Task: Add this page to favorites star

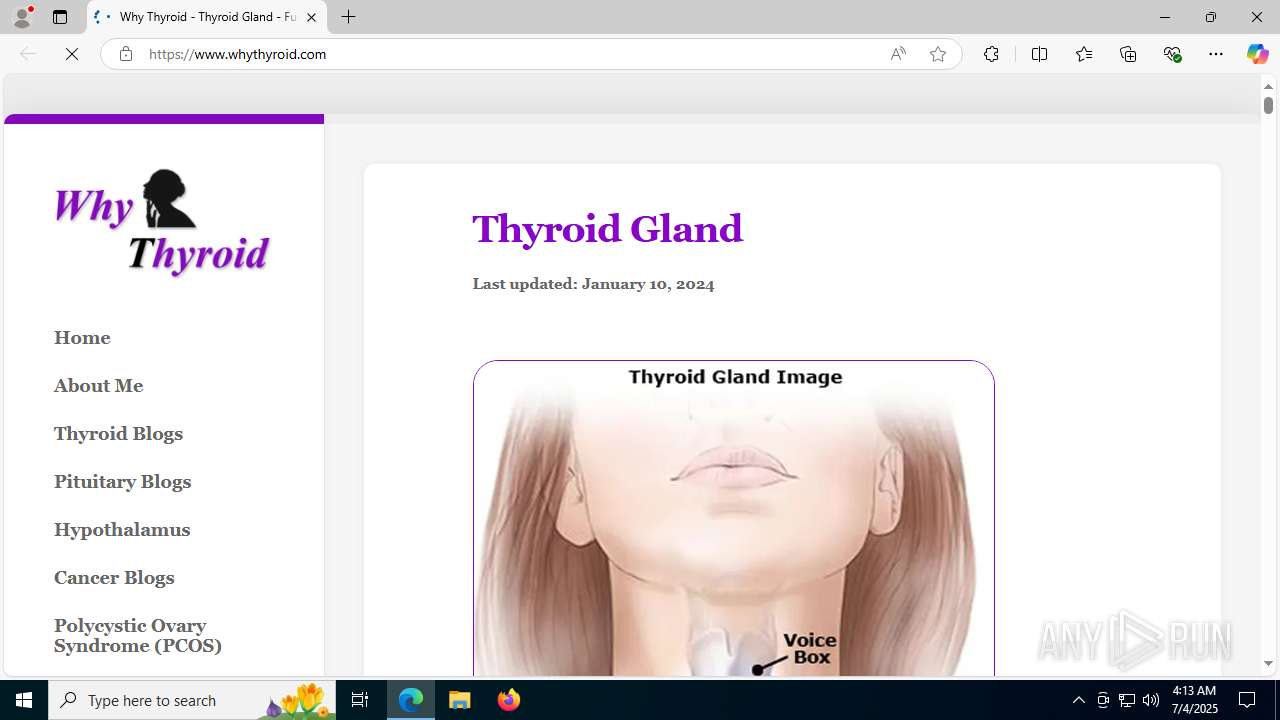Action: click(x=937, y=54)
